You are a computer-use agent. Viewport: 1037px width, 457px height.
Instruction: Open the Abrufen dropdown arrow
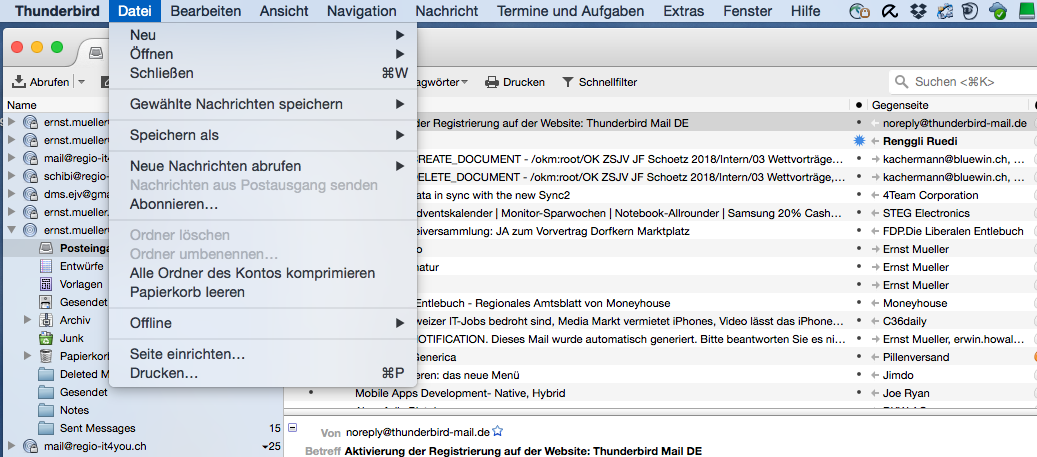pos(82,82)
